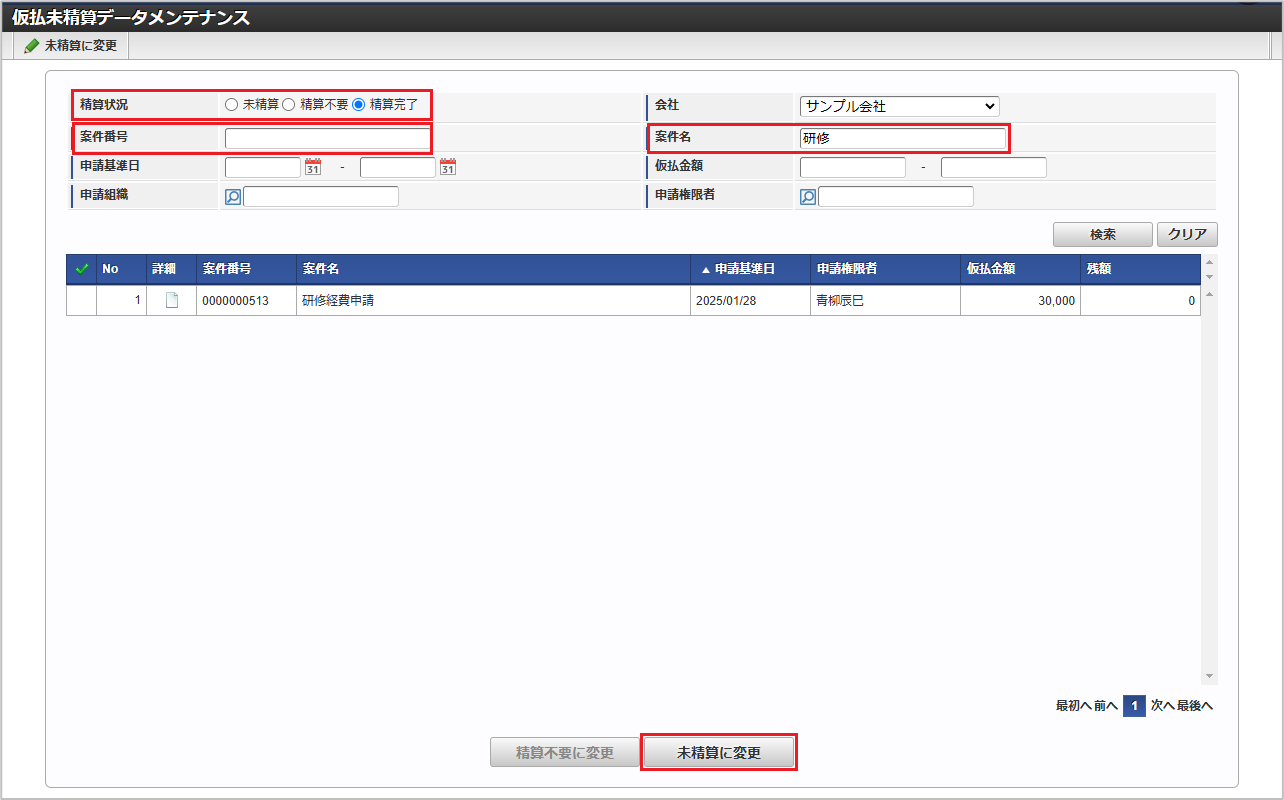The image size is (1284, 800).
Task: Go to 次へ next page link
Action: (x=1163, y=706)
